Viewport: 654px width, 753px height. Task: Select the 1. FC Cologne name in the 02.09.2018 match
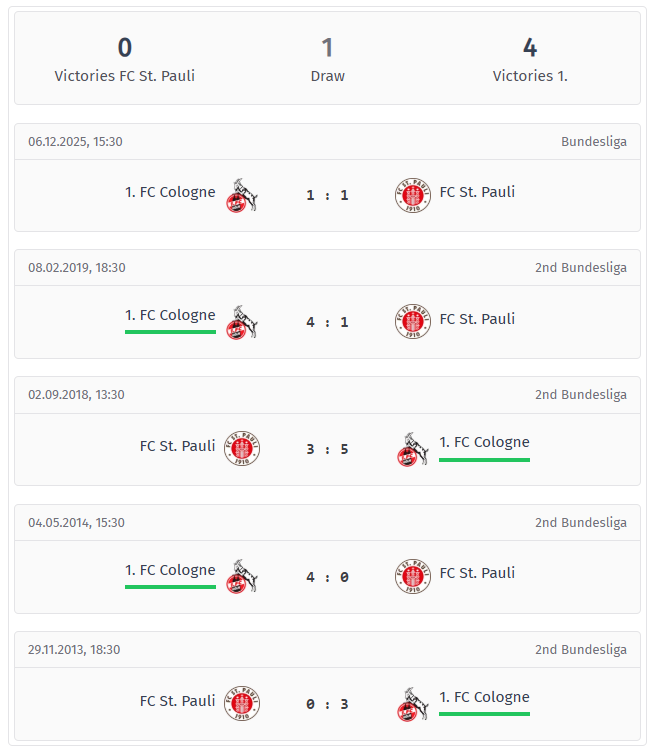pos(484,442)
